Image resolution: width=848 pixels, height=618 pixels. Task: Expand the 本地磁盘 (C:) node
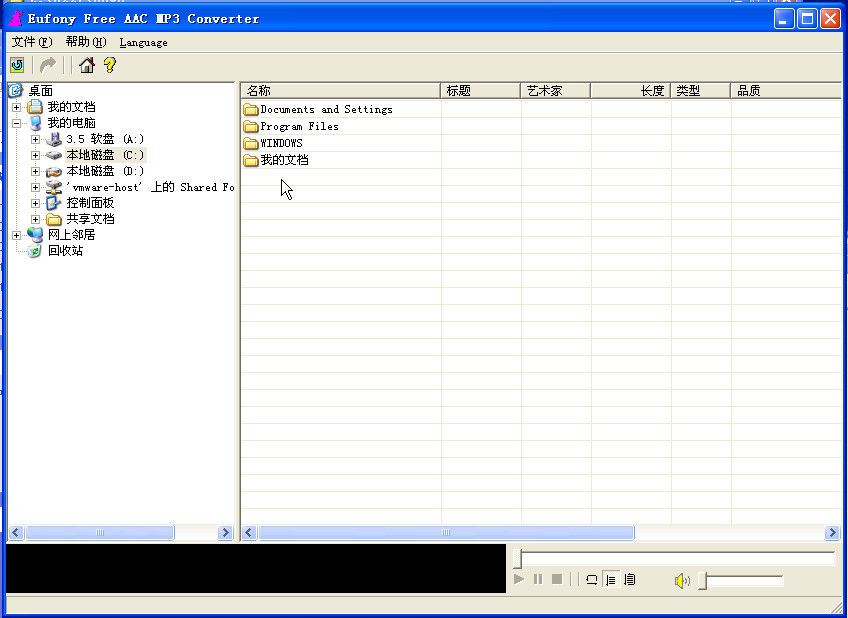[x=36, y=155]
